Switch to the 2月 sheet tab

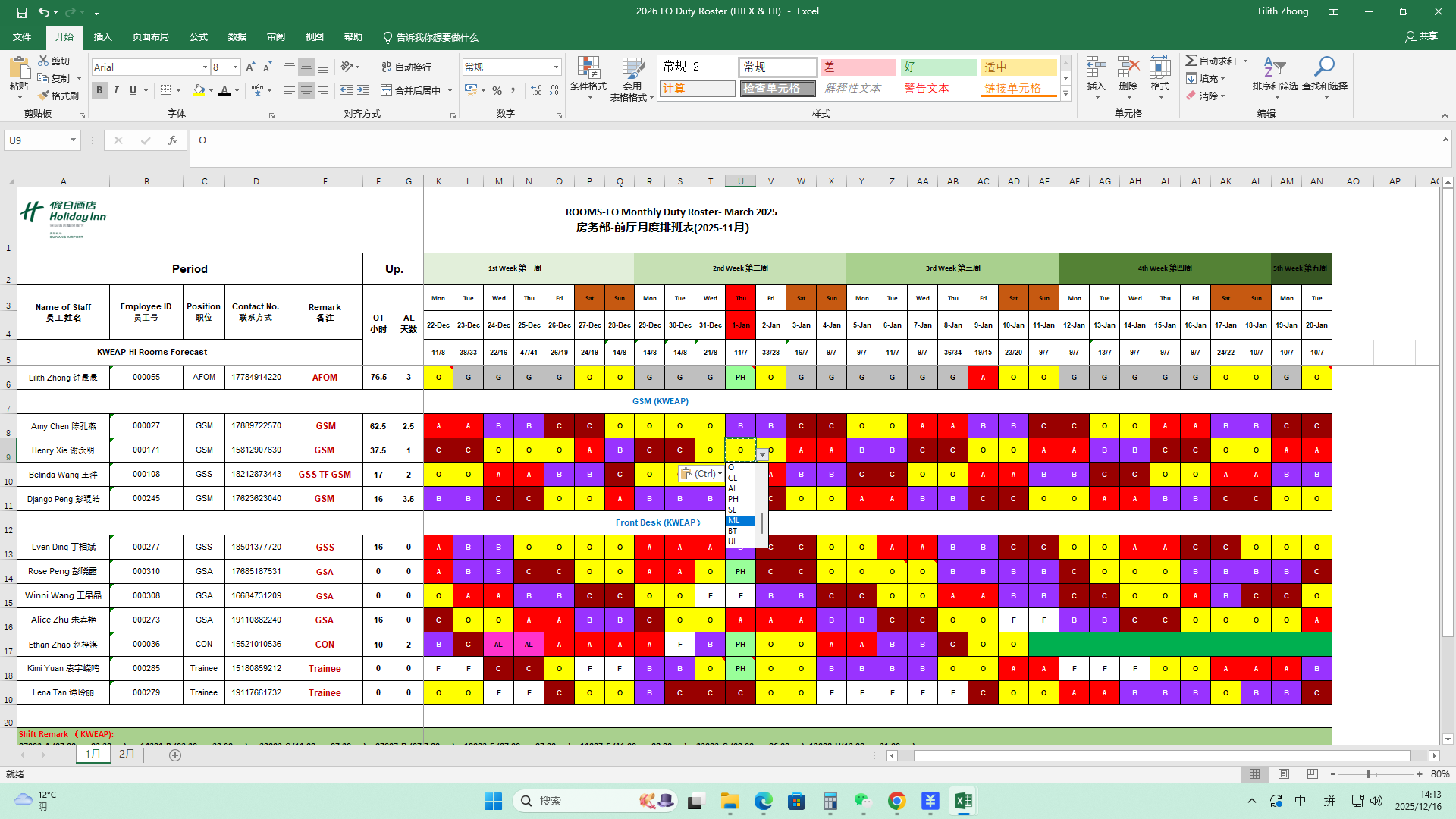coord(127,755)
